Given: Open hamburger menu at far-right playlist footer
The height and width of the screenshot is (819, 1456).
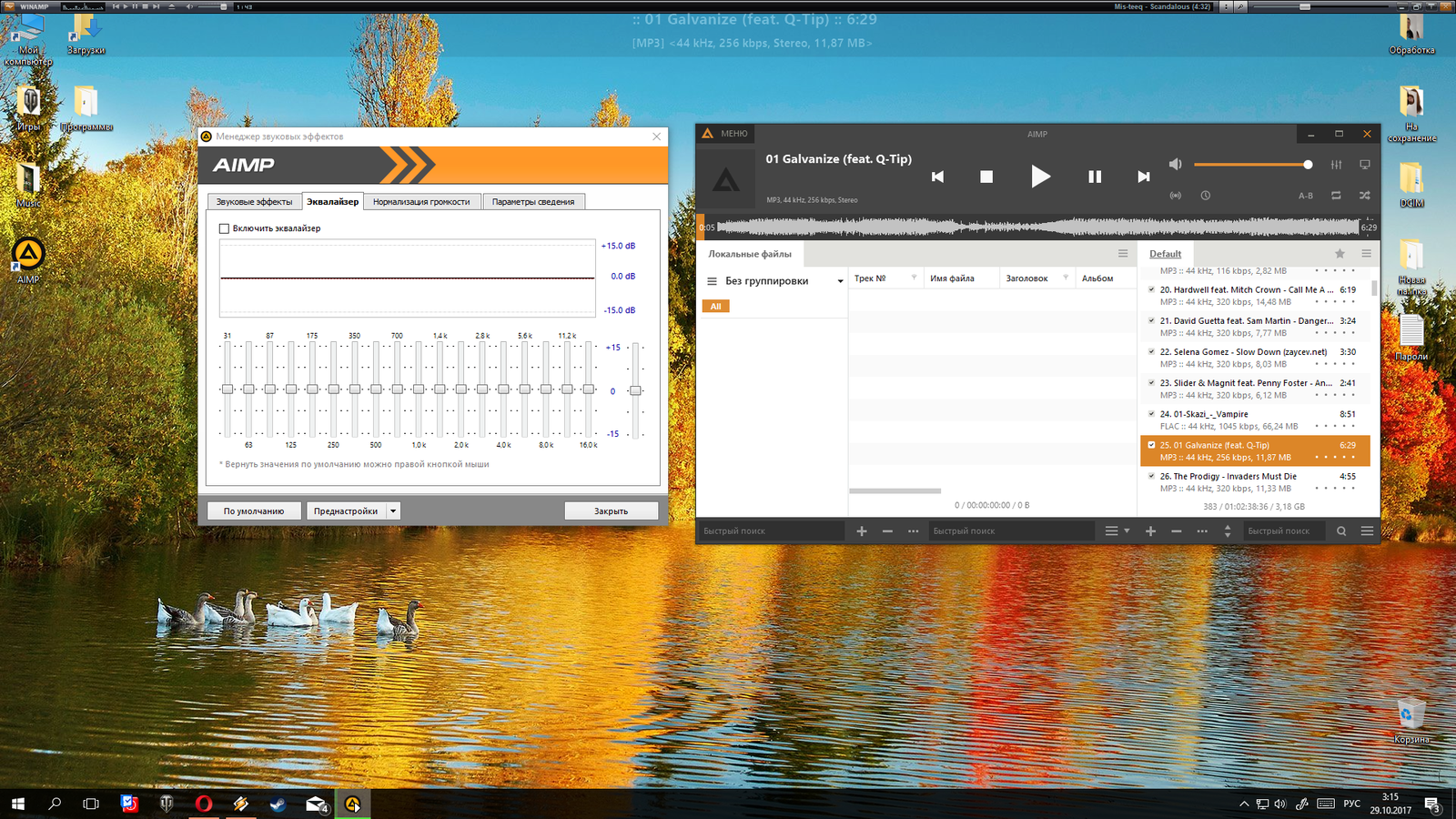Looking at the screenshot, I should coord(1367,531).
